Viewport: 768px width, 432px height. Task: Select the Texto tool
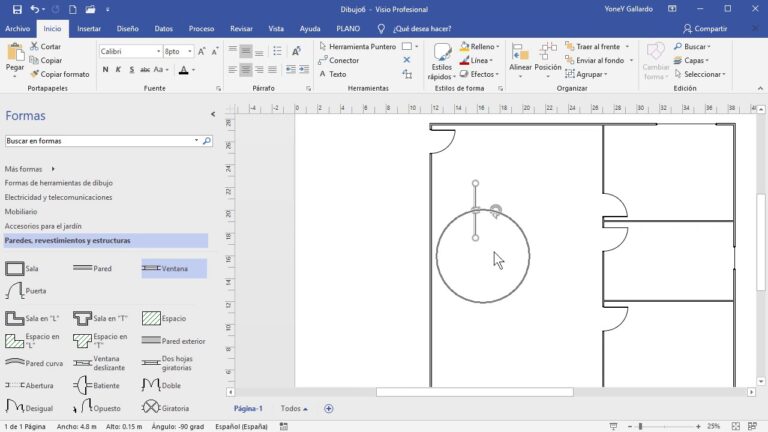coord(333,74)
